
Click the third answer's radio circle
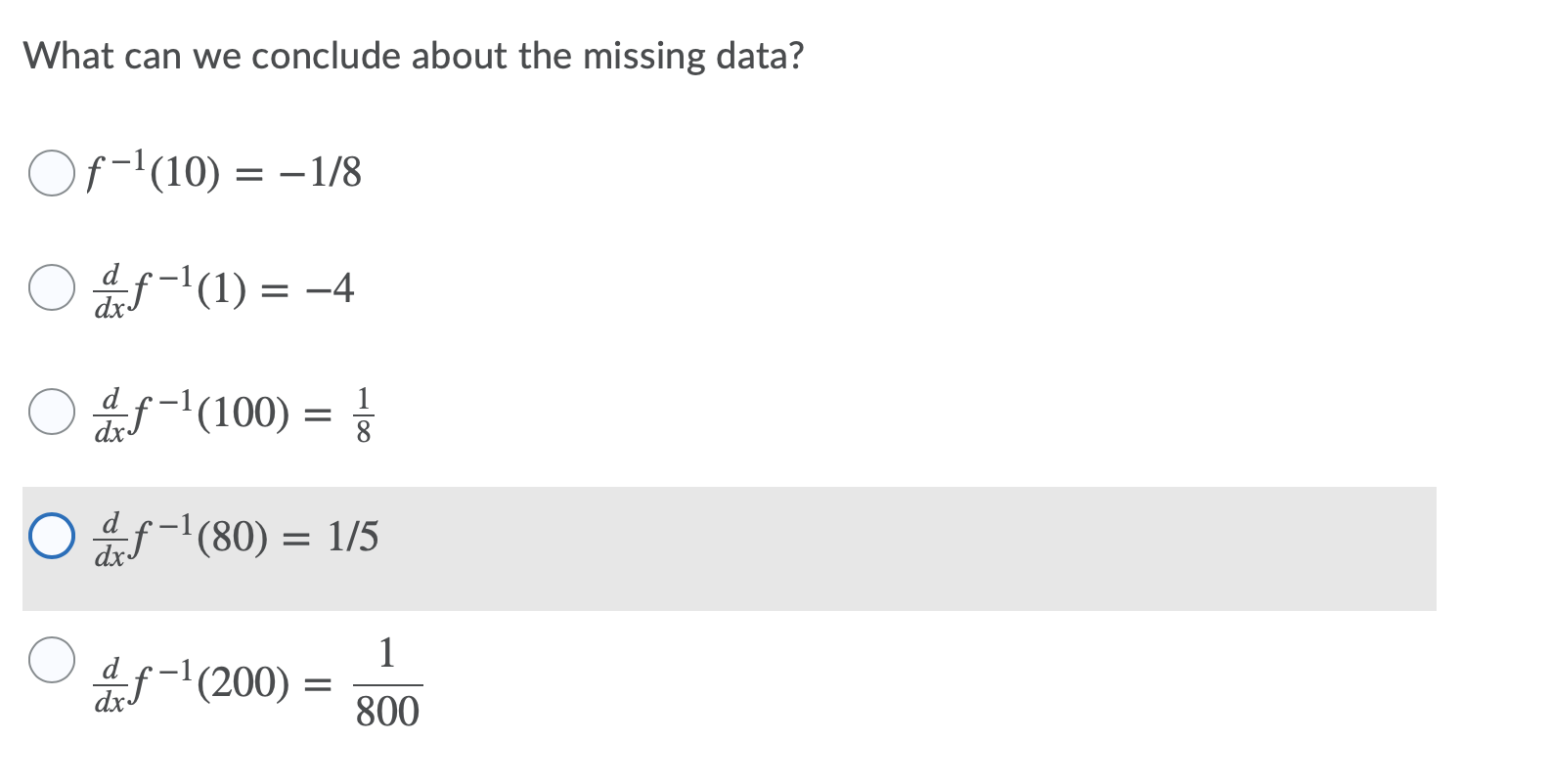(54, 412)
